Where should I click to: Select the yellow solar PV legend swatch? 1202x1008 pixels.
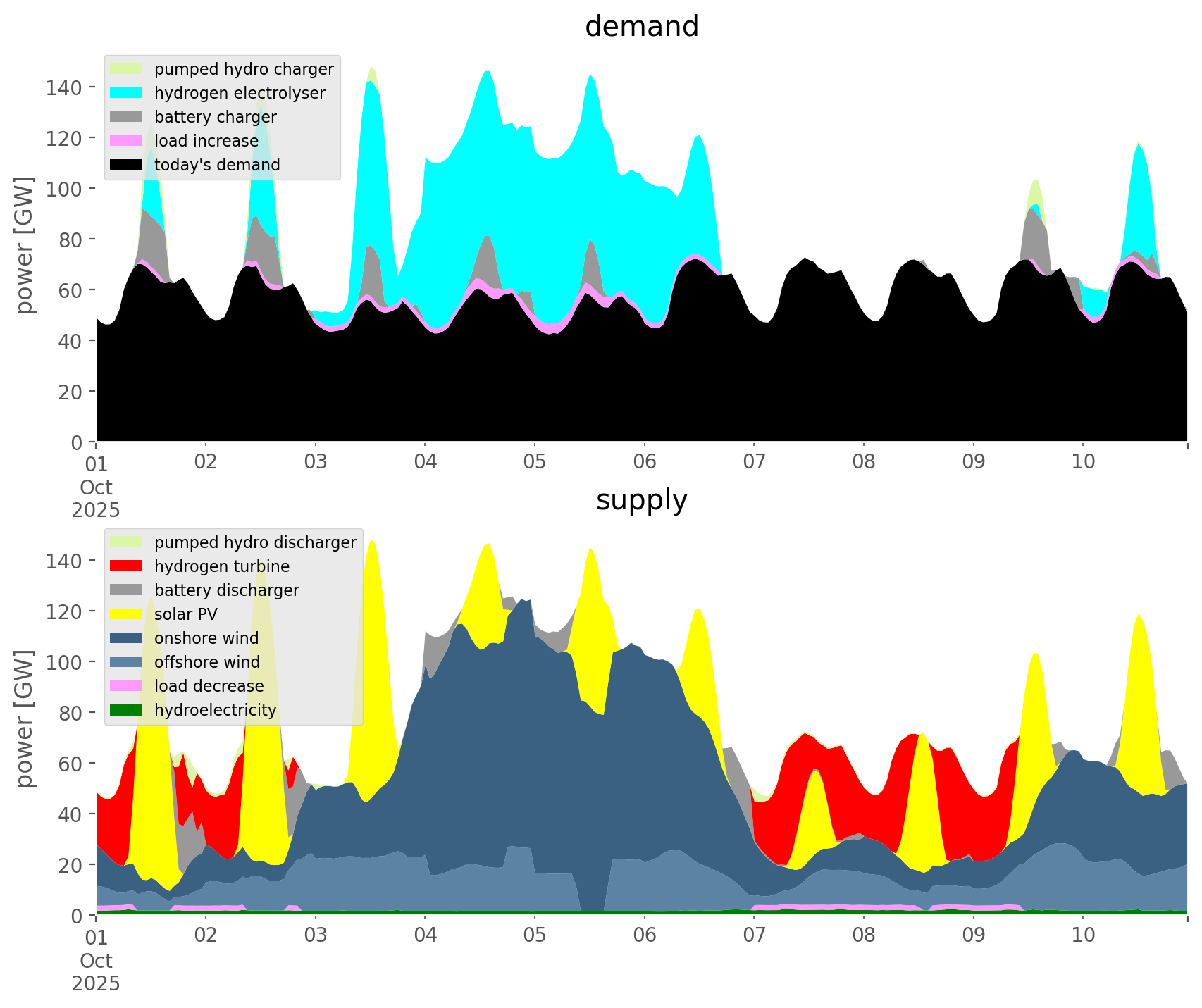[126, 614]
